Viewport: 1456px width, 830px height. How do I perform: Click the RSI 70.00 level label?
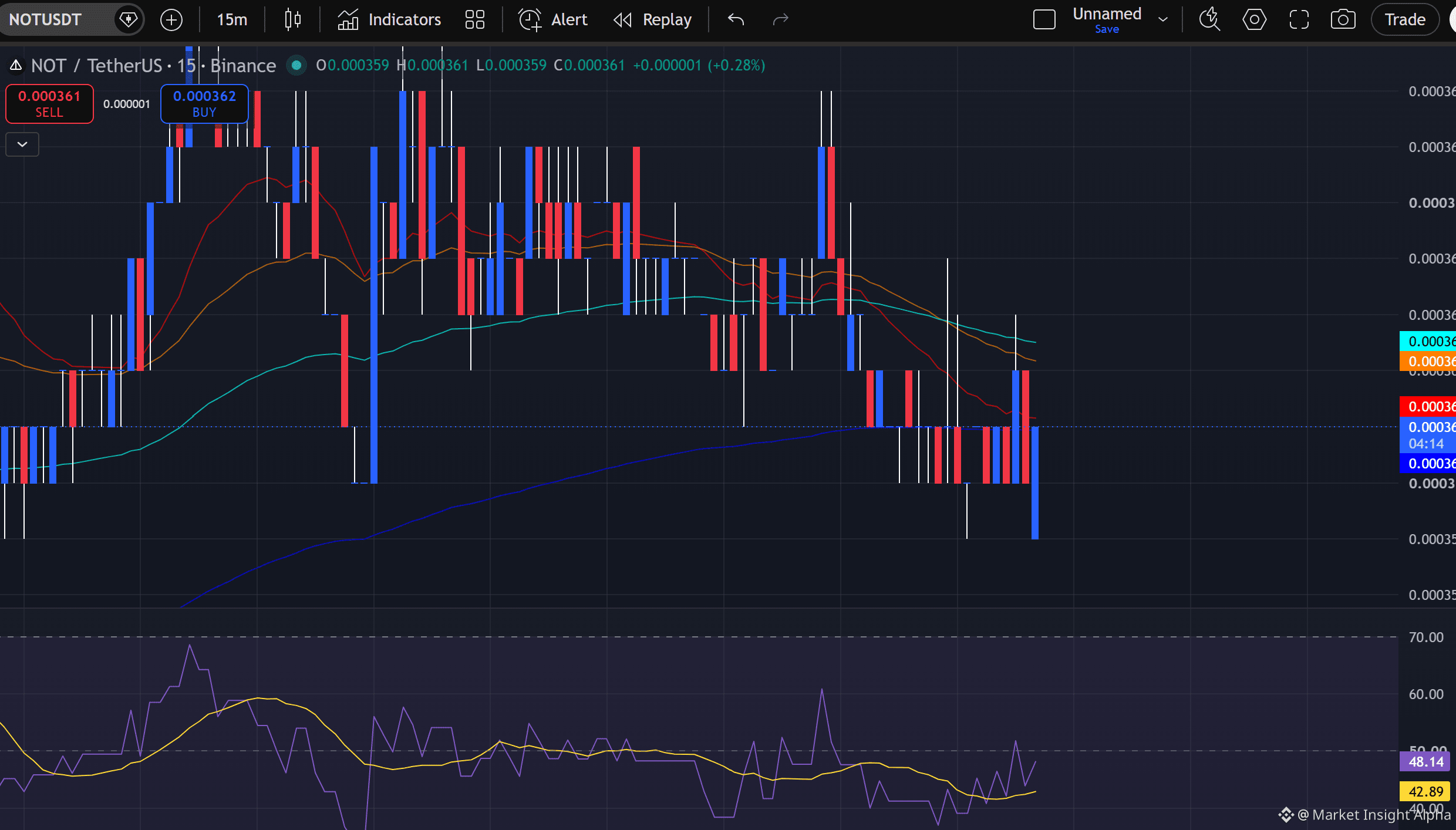click(1426, 637)
